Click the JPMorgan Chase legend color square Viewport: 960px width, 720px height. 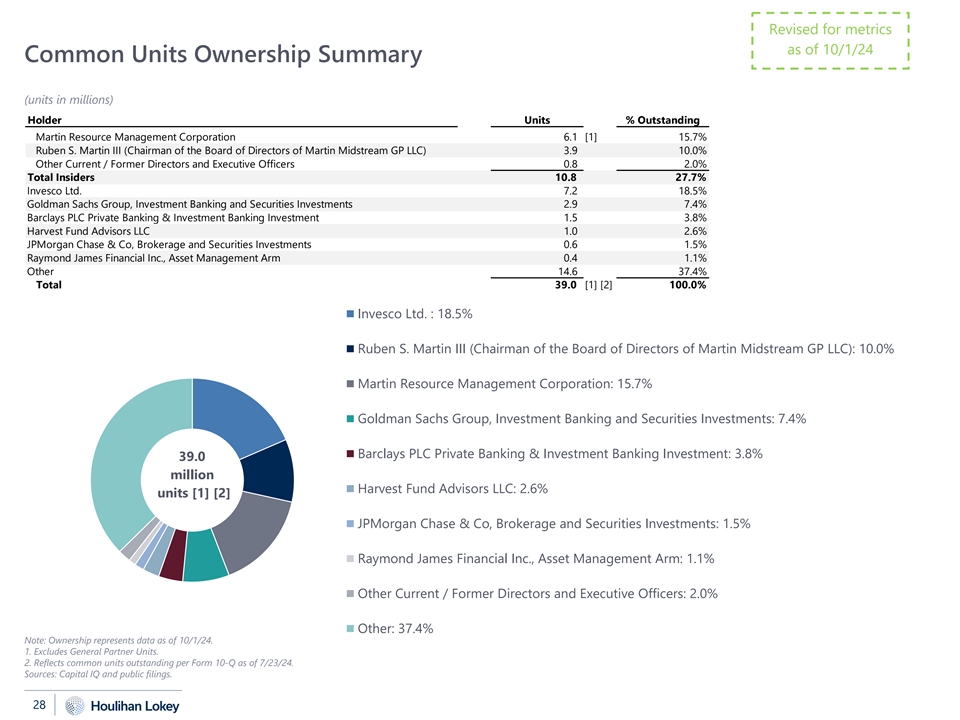click(349, 524)
